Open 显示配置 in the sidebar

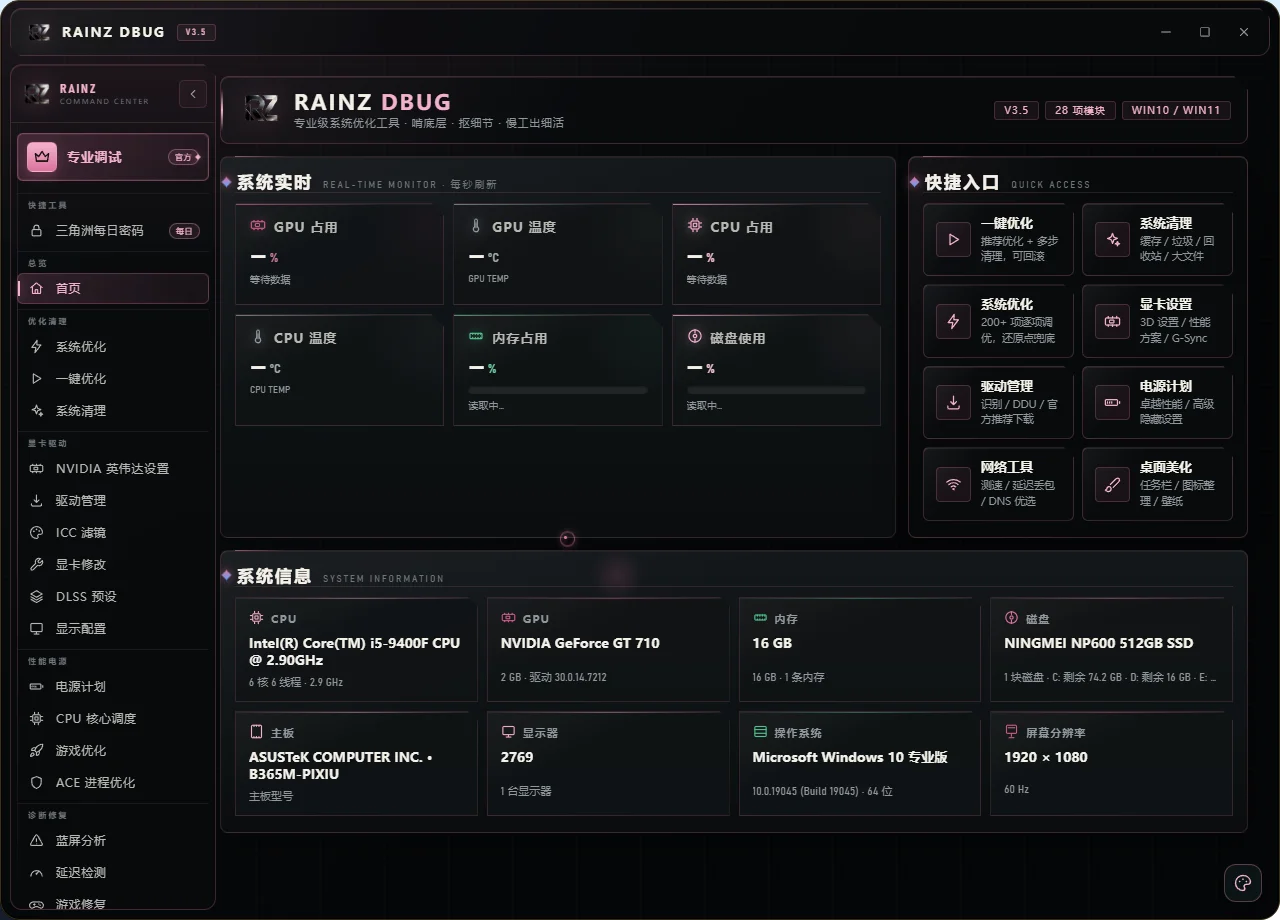pos(113,628)
